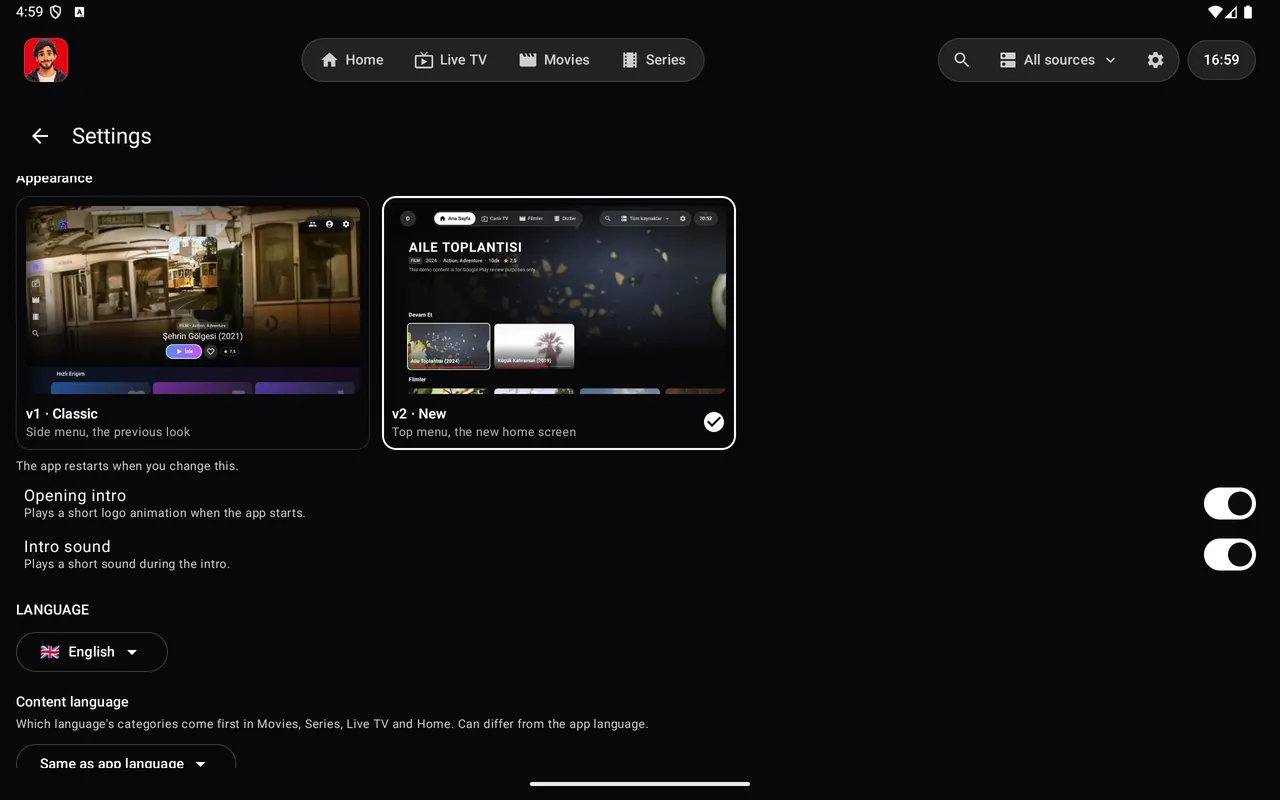Open settings via the gear icon

point(1155,60)
